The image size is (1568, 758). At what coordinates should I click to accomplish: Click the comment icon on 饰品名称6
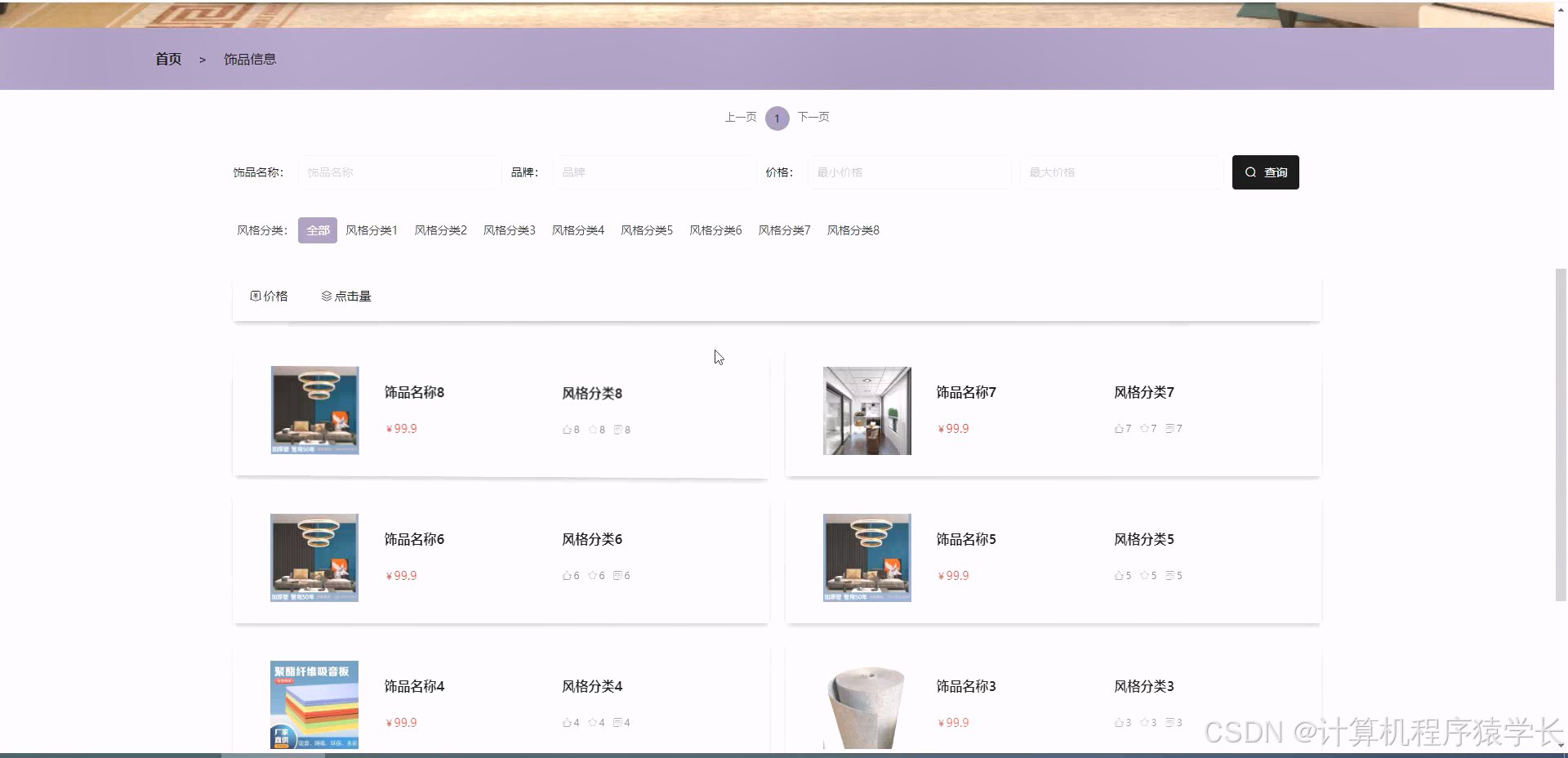(x=619, y=575)
